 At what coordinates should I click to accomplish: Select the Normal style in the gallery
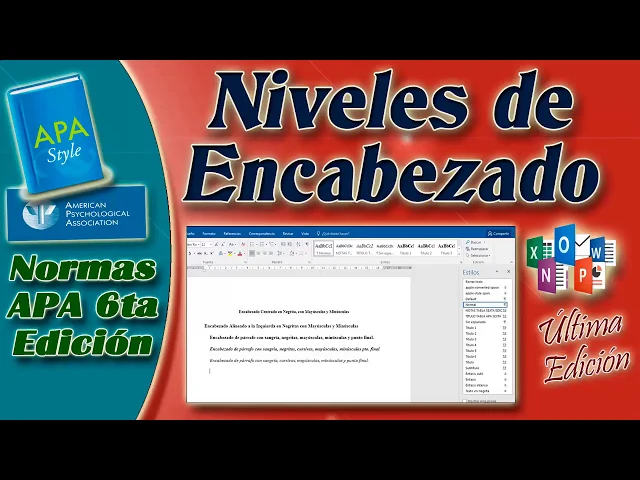324,248
